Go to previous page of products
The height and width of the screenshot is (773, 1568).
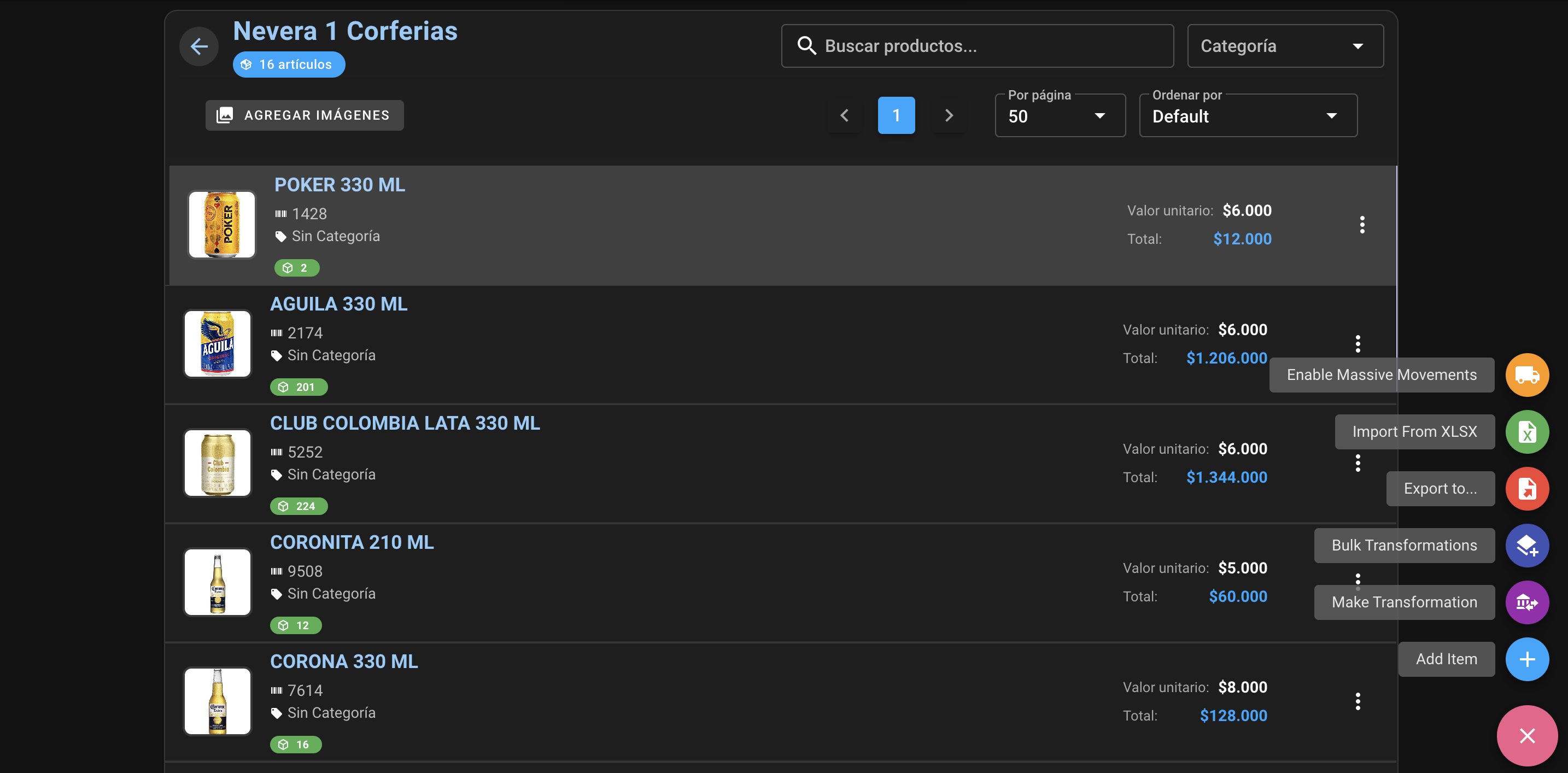pos(844,115)
